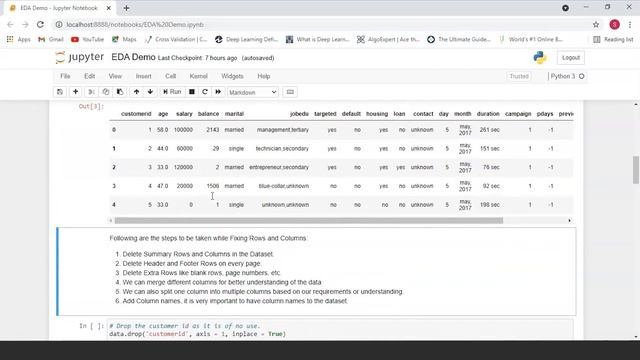Screen dimensions: 640x360
Task: Open the Apps bookmark
Action: click(x=19, y=39)
